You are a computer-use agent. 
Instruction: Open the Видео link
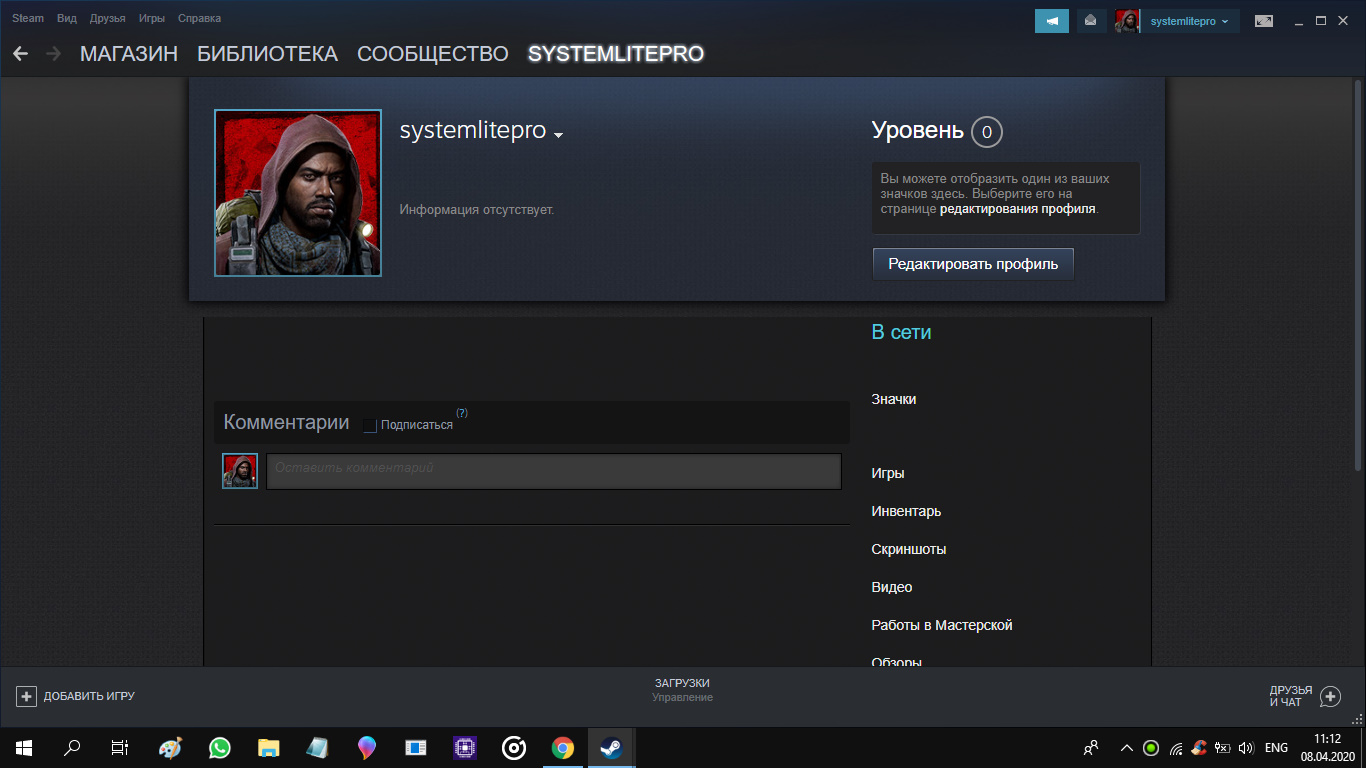coord(892,587)
